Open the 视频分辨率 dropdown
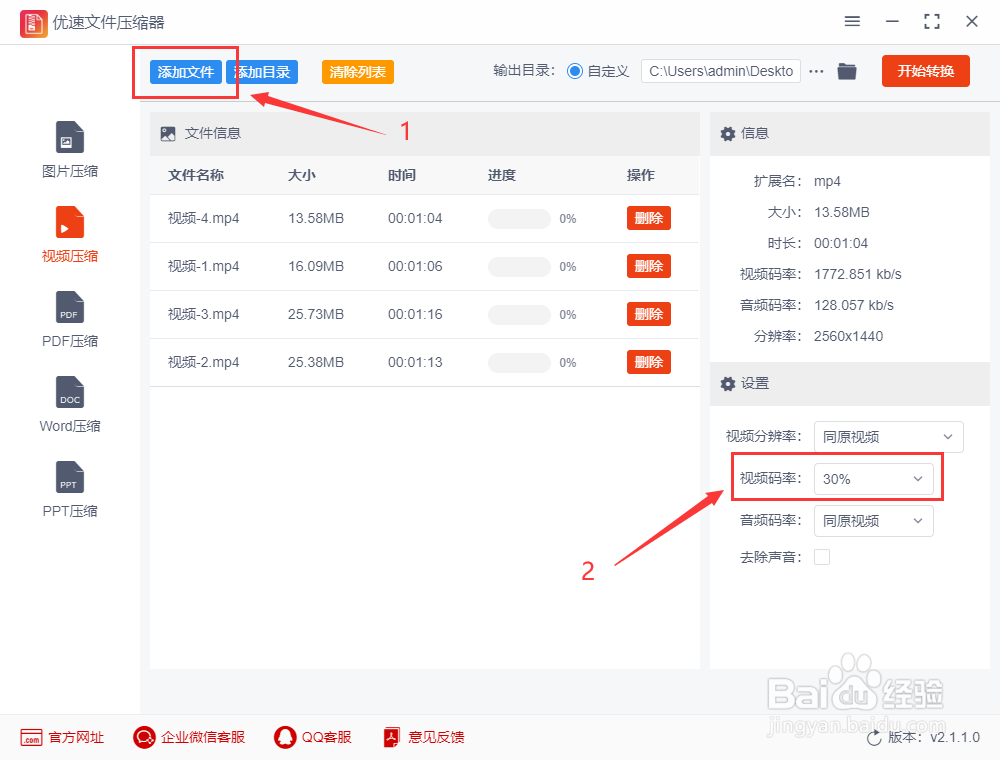 (888, 437)
